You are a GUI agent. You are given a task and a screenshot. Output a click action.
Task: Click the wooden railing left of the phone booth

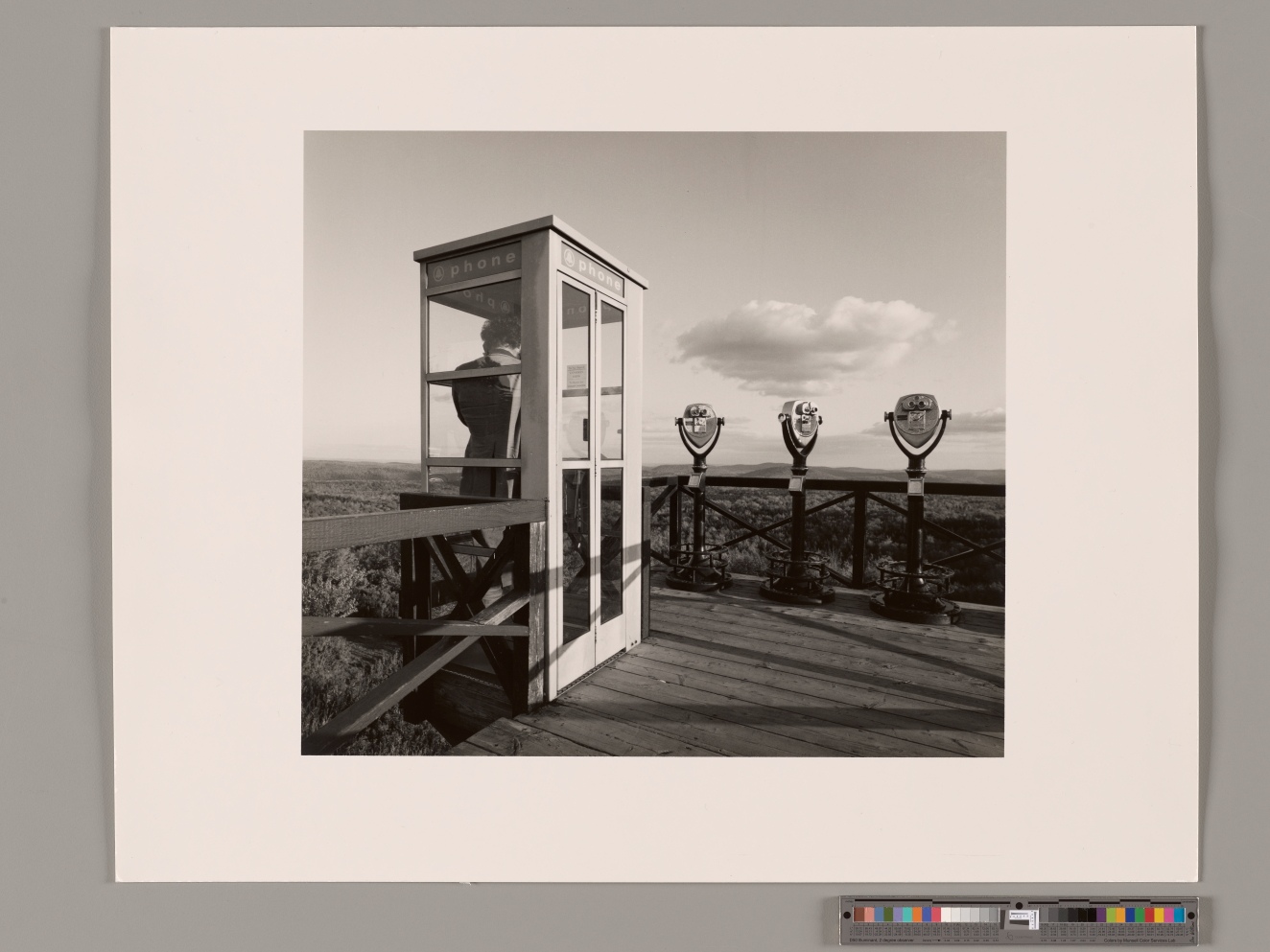422,527
